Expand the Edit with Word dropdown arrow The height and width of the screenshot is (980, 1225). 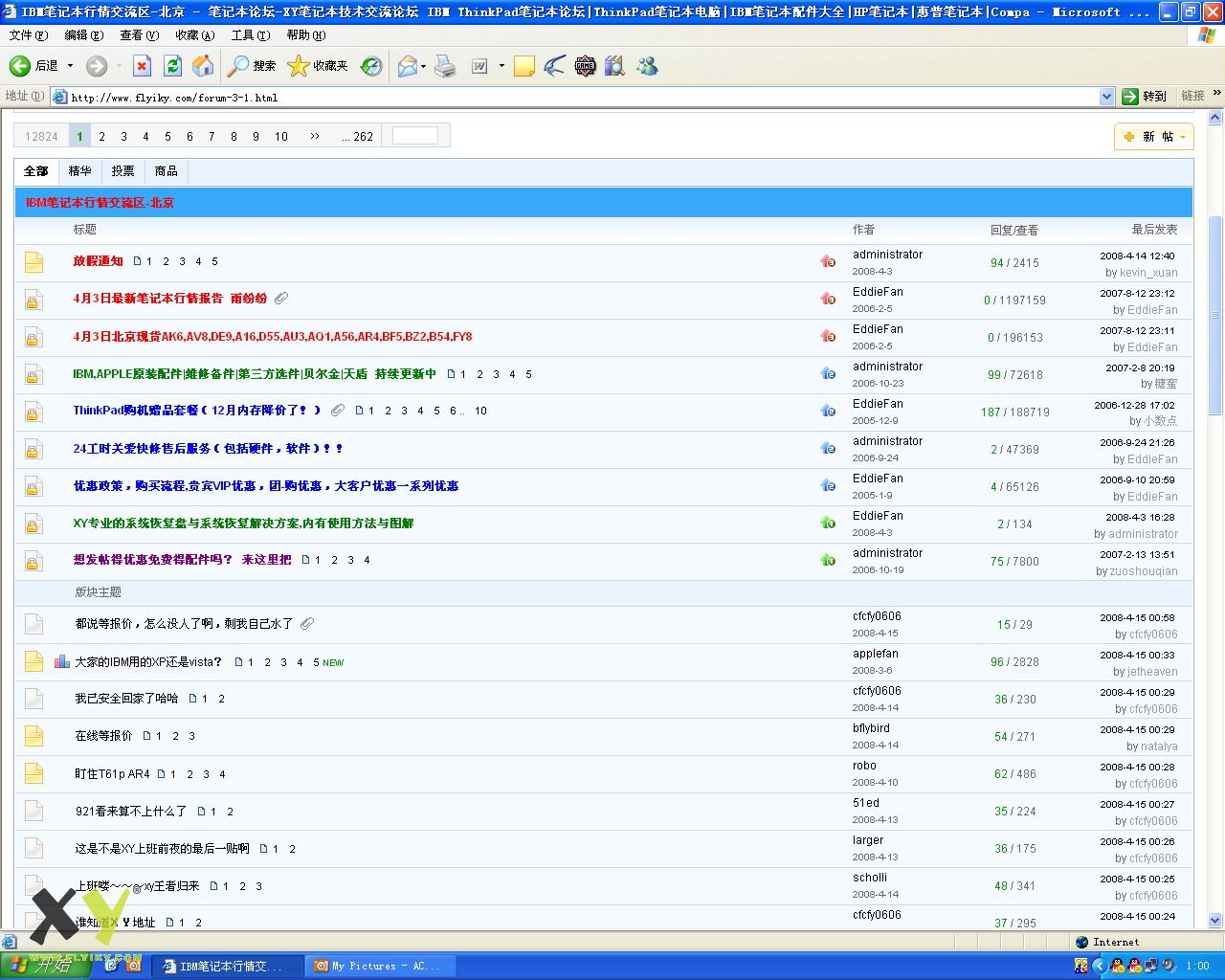click(501, 66)
